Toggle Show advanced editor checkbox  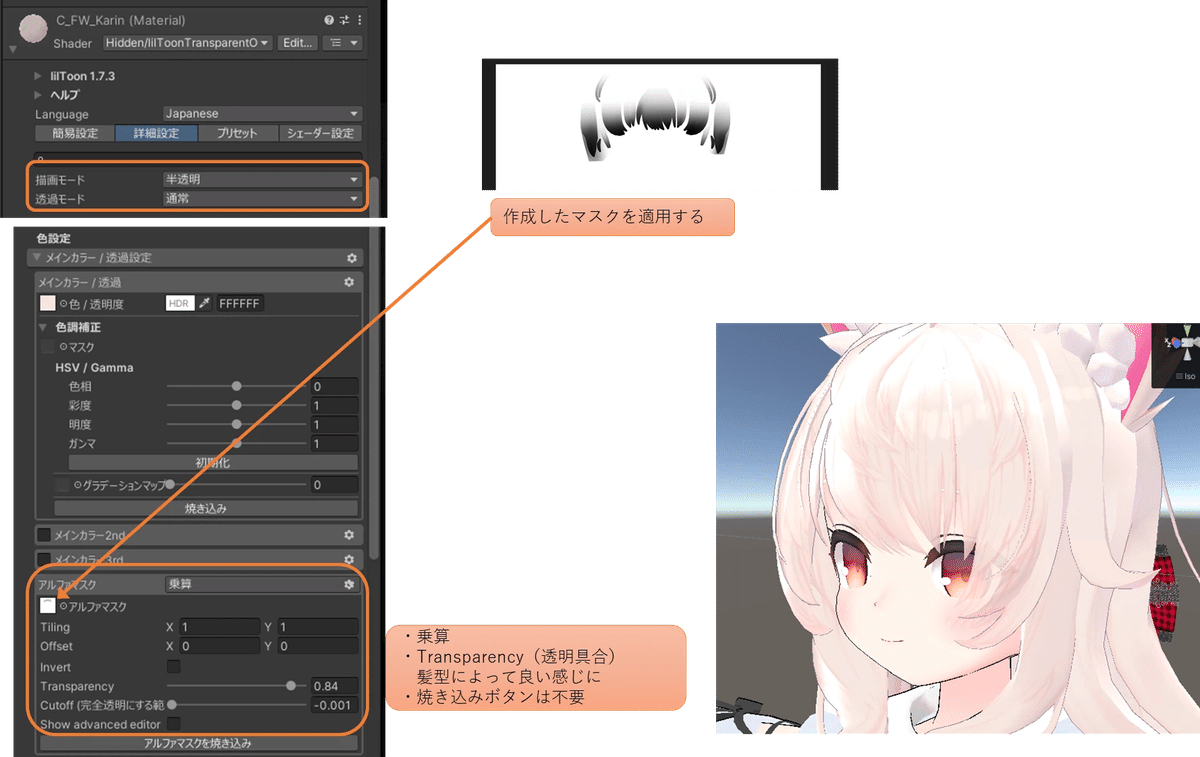(174, 723)
